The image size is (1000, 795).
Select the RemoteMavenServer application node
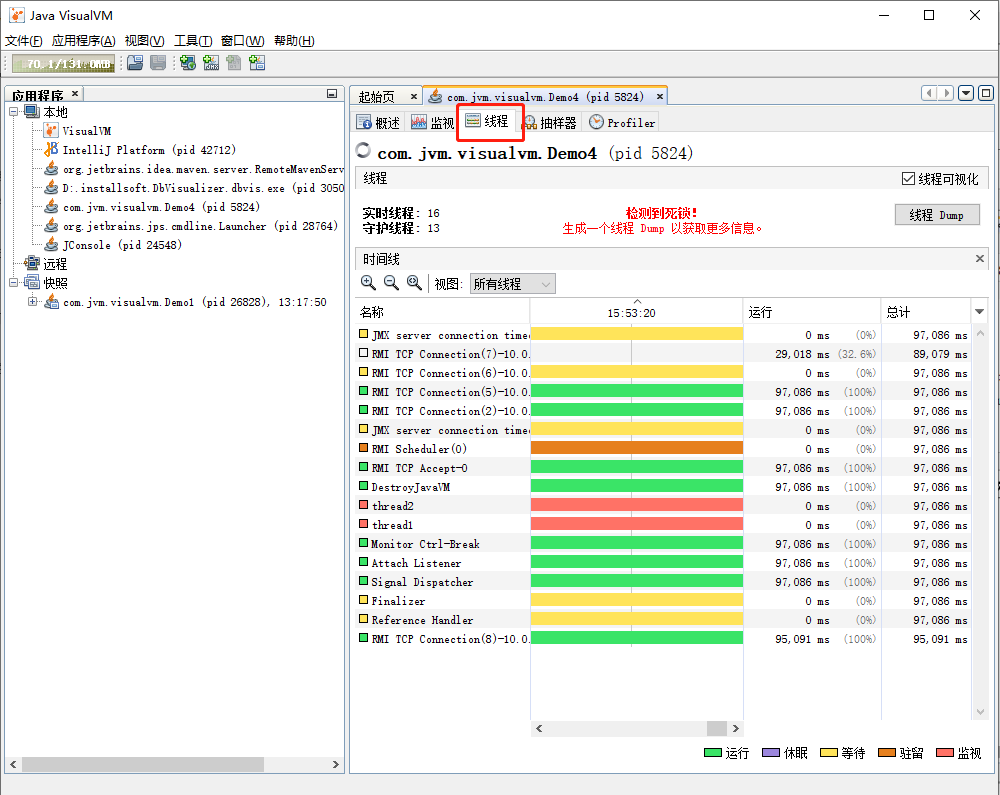(194, 169)
